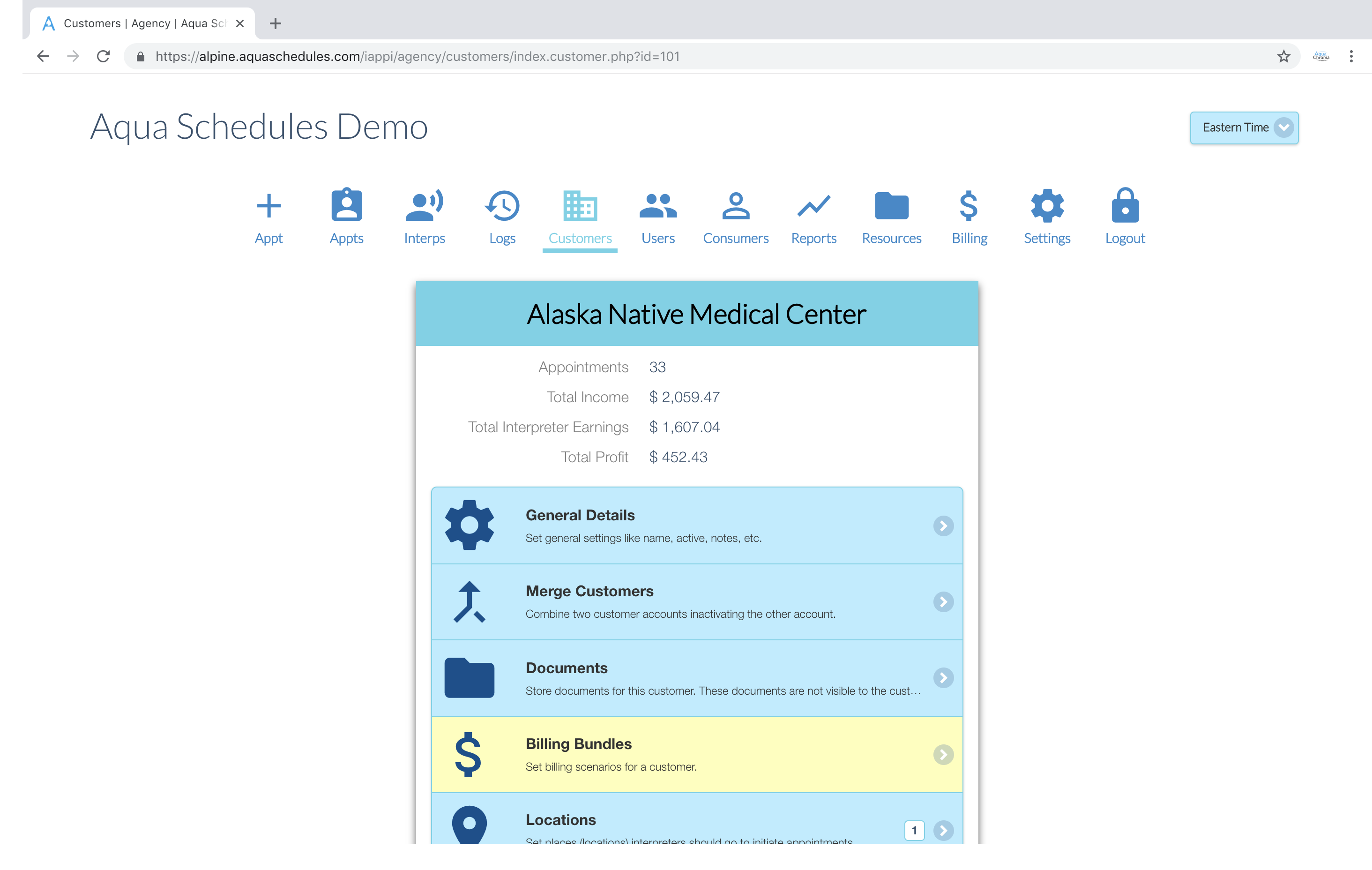Open the Consumers person icon
Image resolution: width=1372 pixels, height=870 pixels.
pos(736,205)
